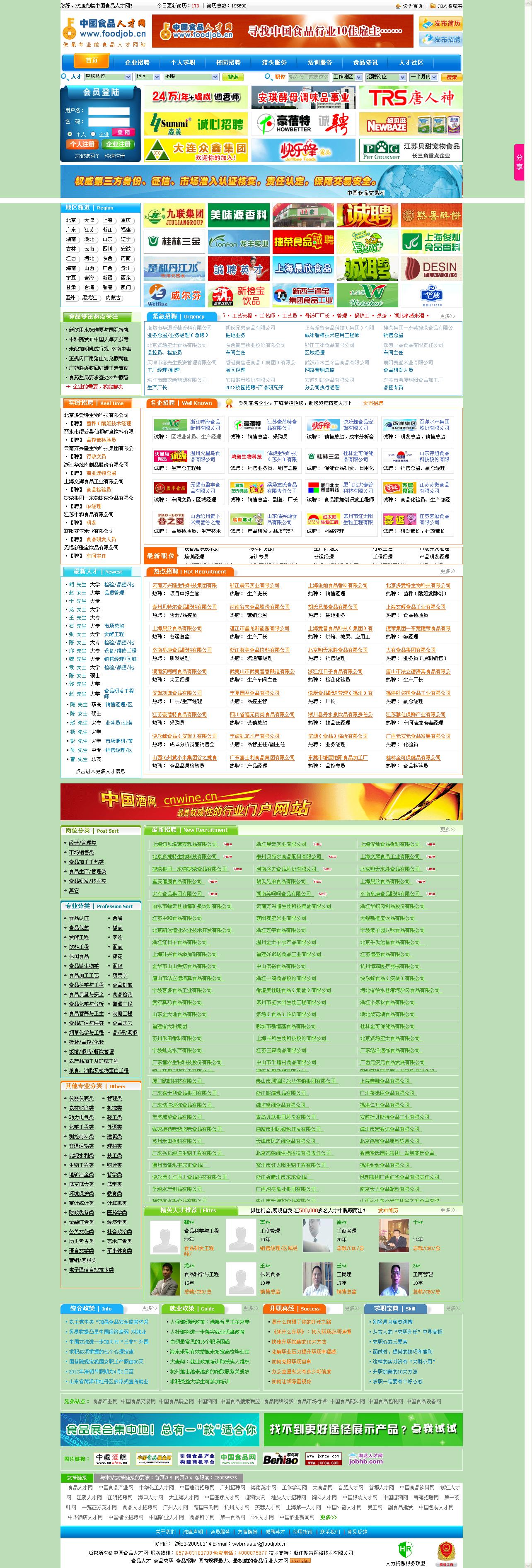Open the 个人求职 navigation tab
This screenshot has width=532, height=1568.
pos(183,62)
